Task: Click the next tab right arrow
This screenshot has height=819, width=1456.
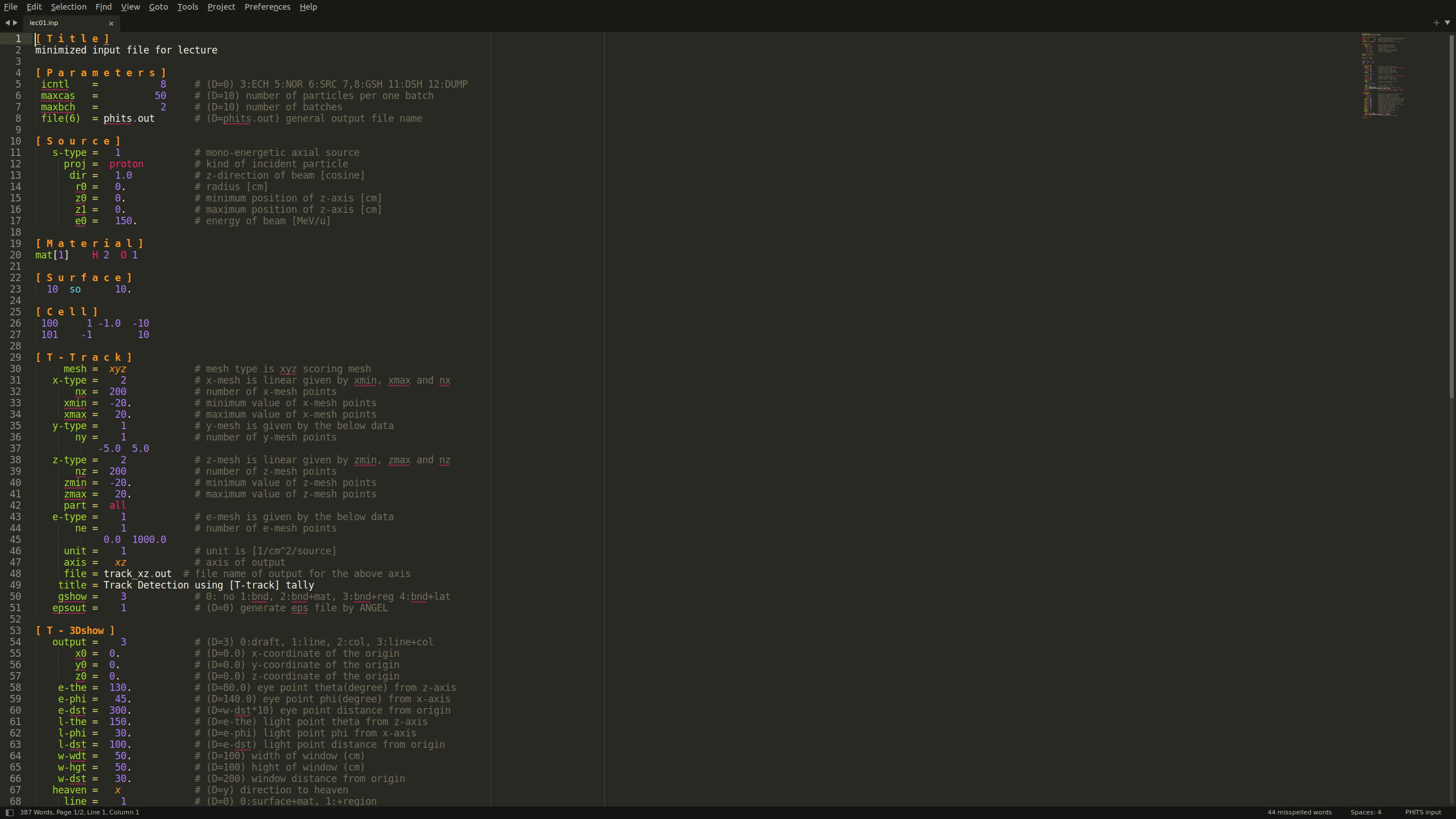Action: [15, 23]
